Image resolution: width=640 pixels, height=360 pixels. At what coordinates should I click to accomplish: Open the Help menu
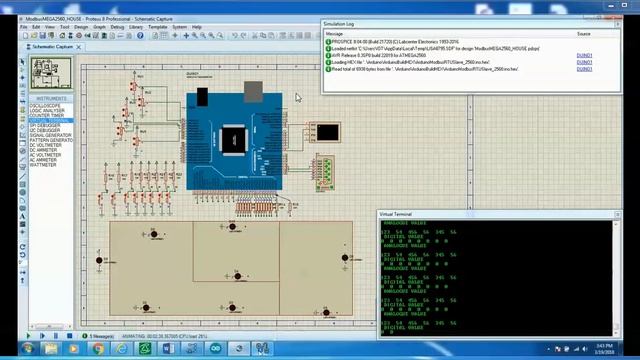tap(197, 27)
